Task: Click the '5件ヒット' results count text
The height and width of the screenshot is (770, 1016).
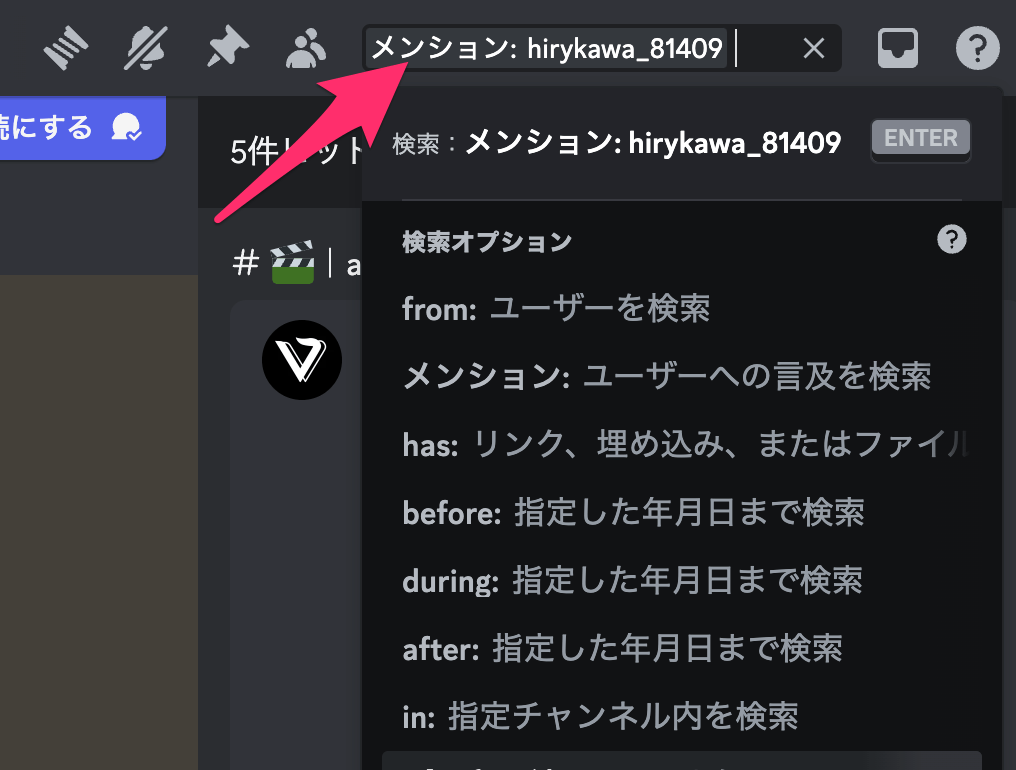Action: click(x=295, y=152)
